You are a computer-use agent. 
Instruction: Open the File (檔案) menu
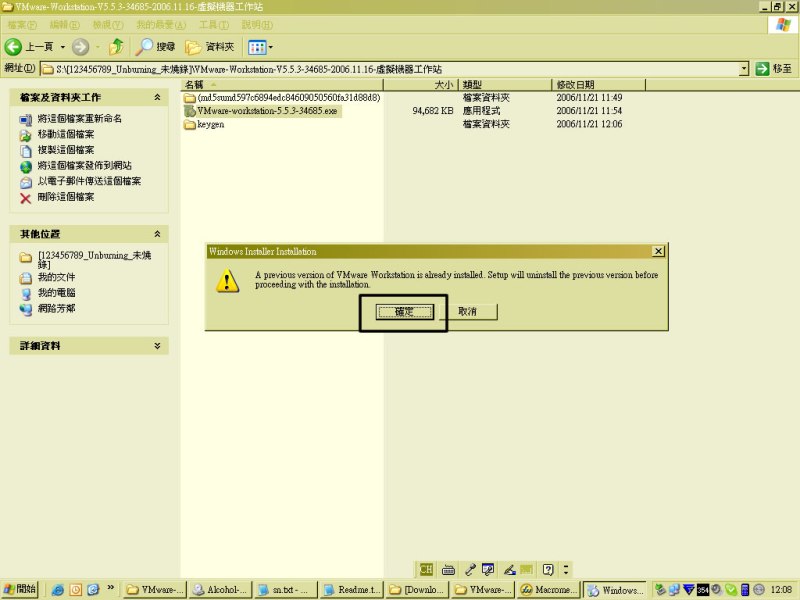pos(22,25)
